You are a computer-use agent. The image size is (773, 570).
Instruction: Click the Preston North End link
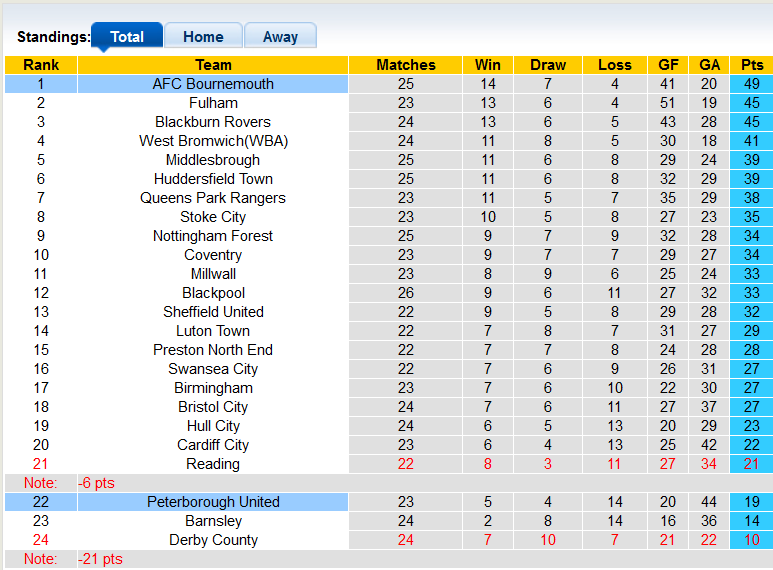(x=213, y=350)
